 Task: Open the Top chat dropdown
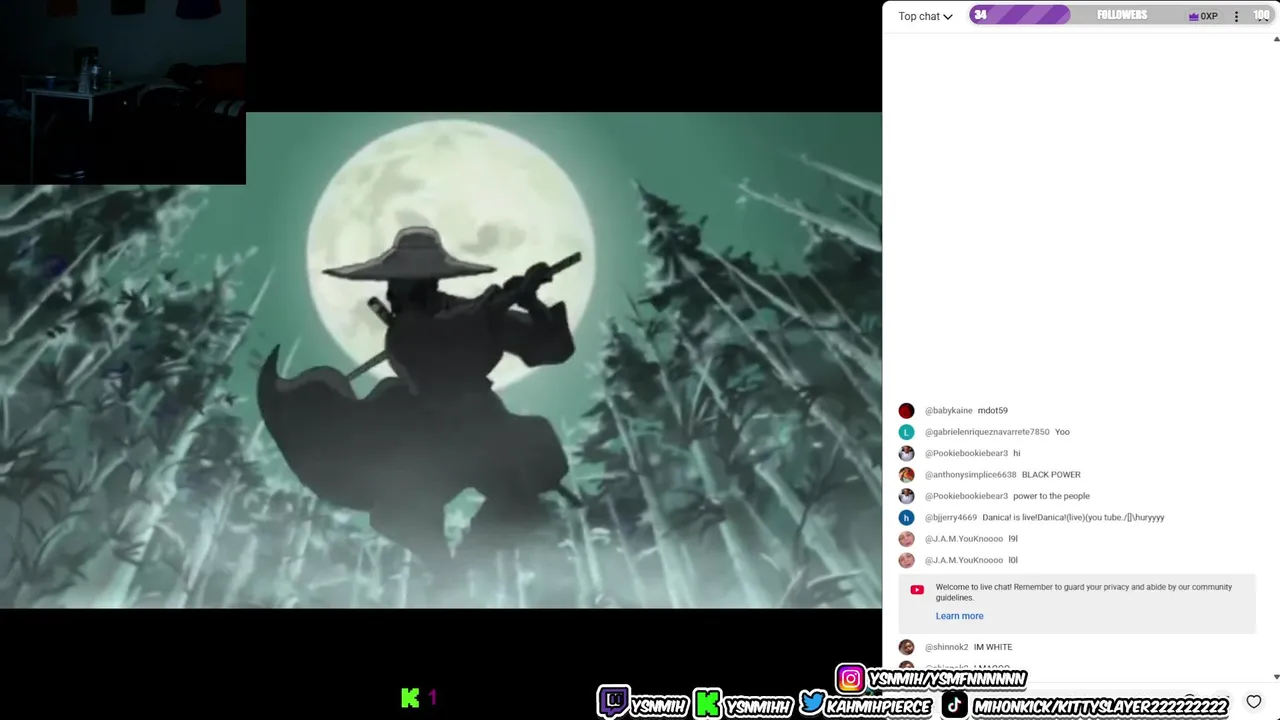click(x=925, y=16)
